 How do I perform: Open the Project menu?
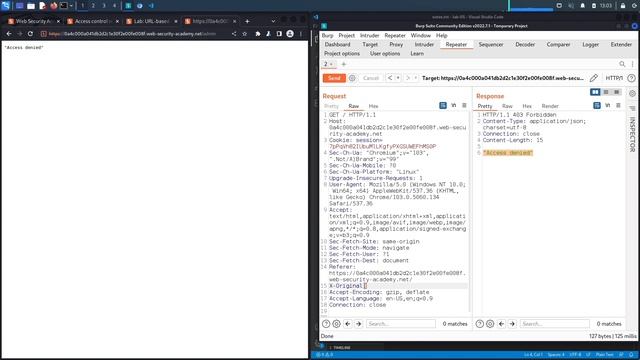(x=347, y=36)
